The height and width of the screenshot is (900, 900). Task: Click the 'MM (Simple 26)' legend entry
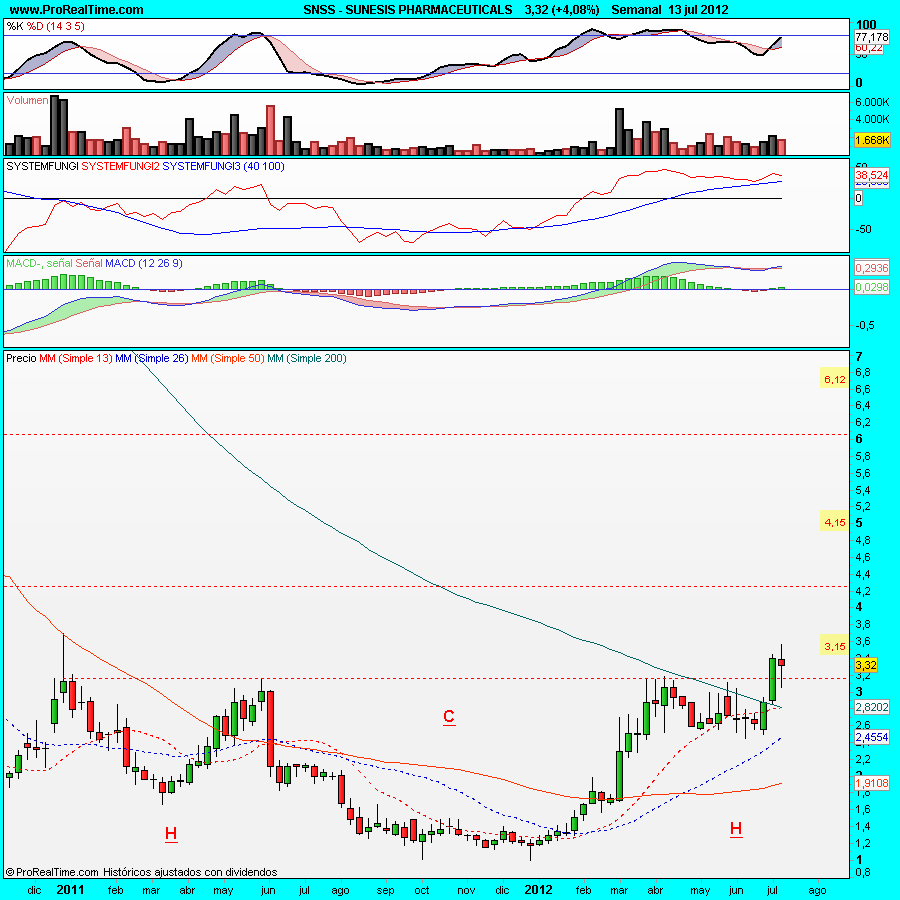tap(152, 359)
